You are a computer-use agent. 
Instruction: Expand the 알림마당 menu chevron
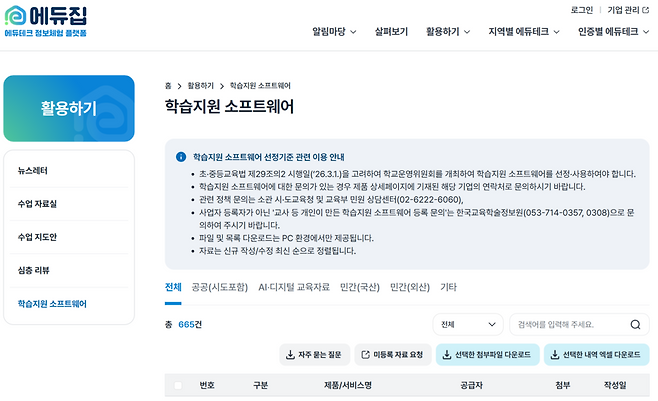[x=353, y=32]
